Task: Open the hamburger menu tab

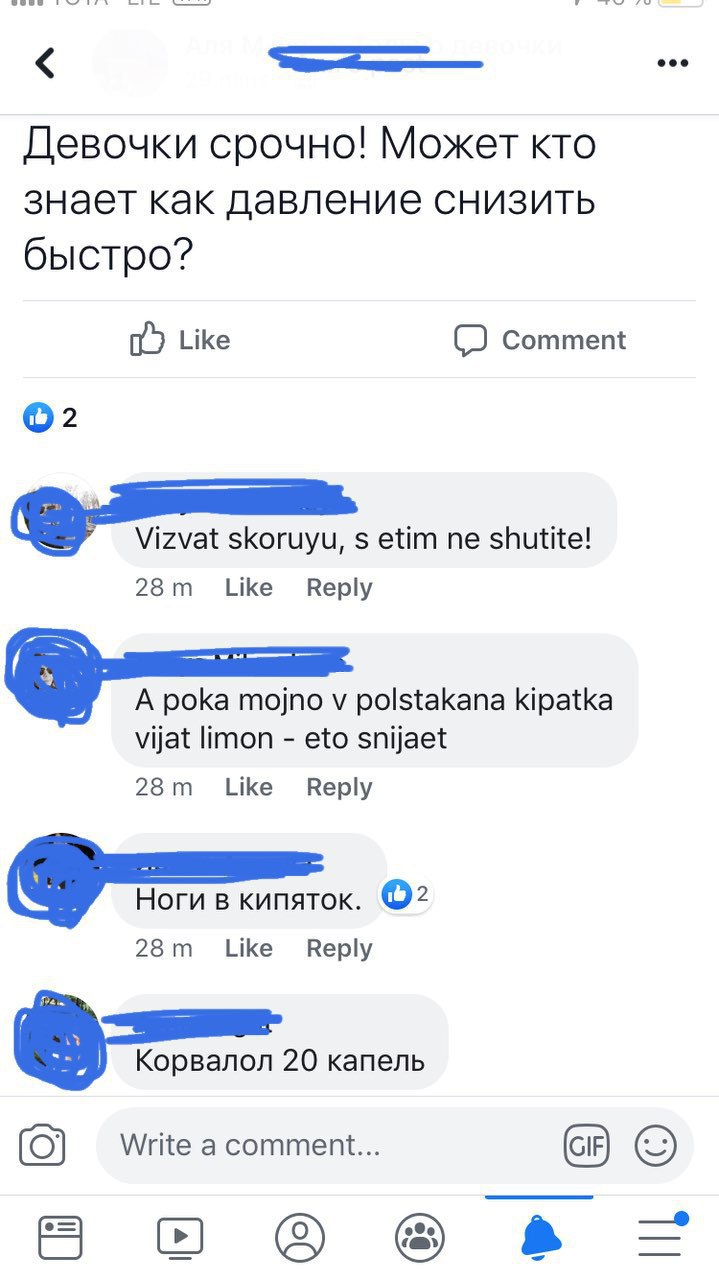Action: pos(661,1236)
